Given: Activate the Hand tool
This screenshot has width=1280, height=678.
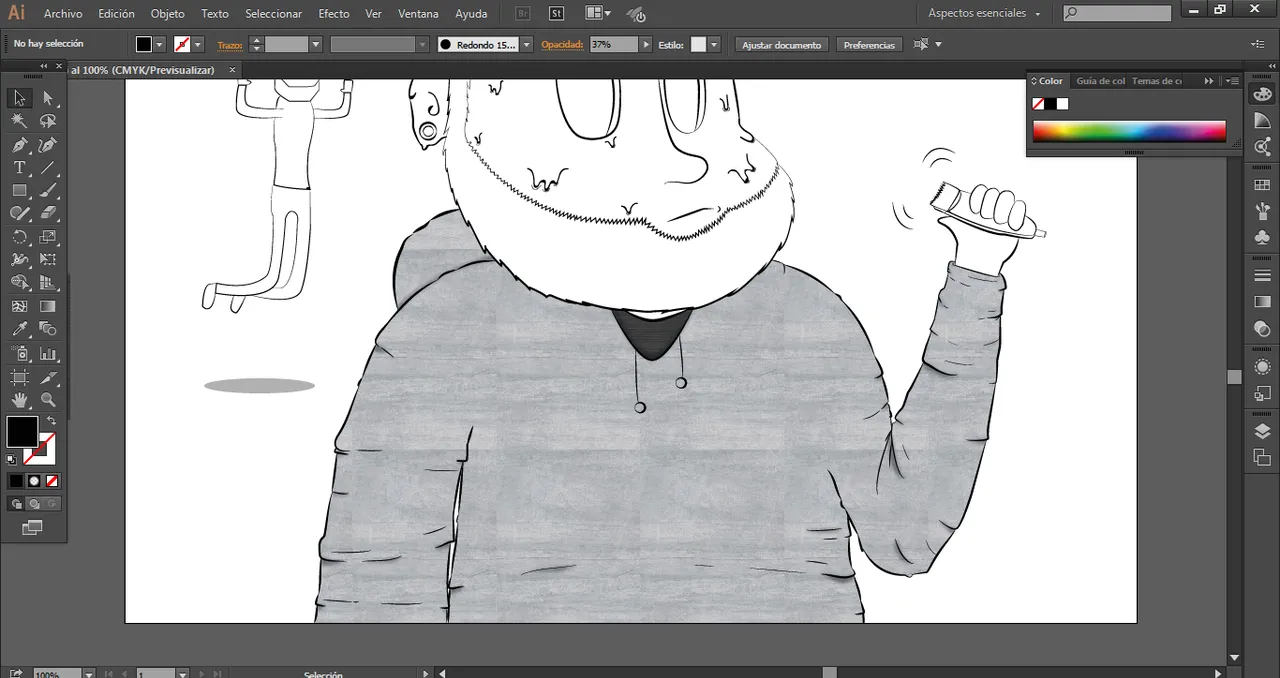Looking at the screenshot, I should point(19,400).
